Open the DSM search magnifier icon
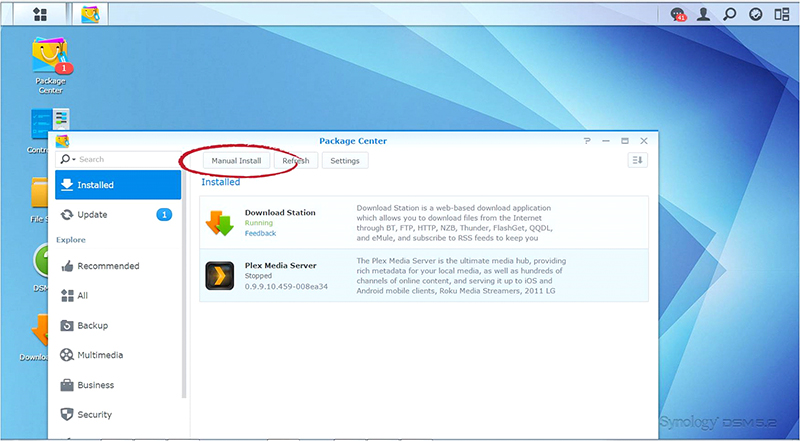 [x=730, y=14]
